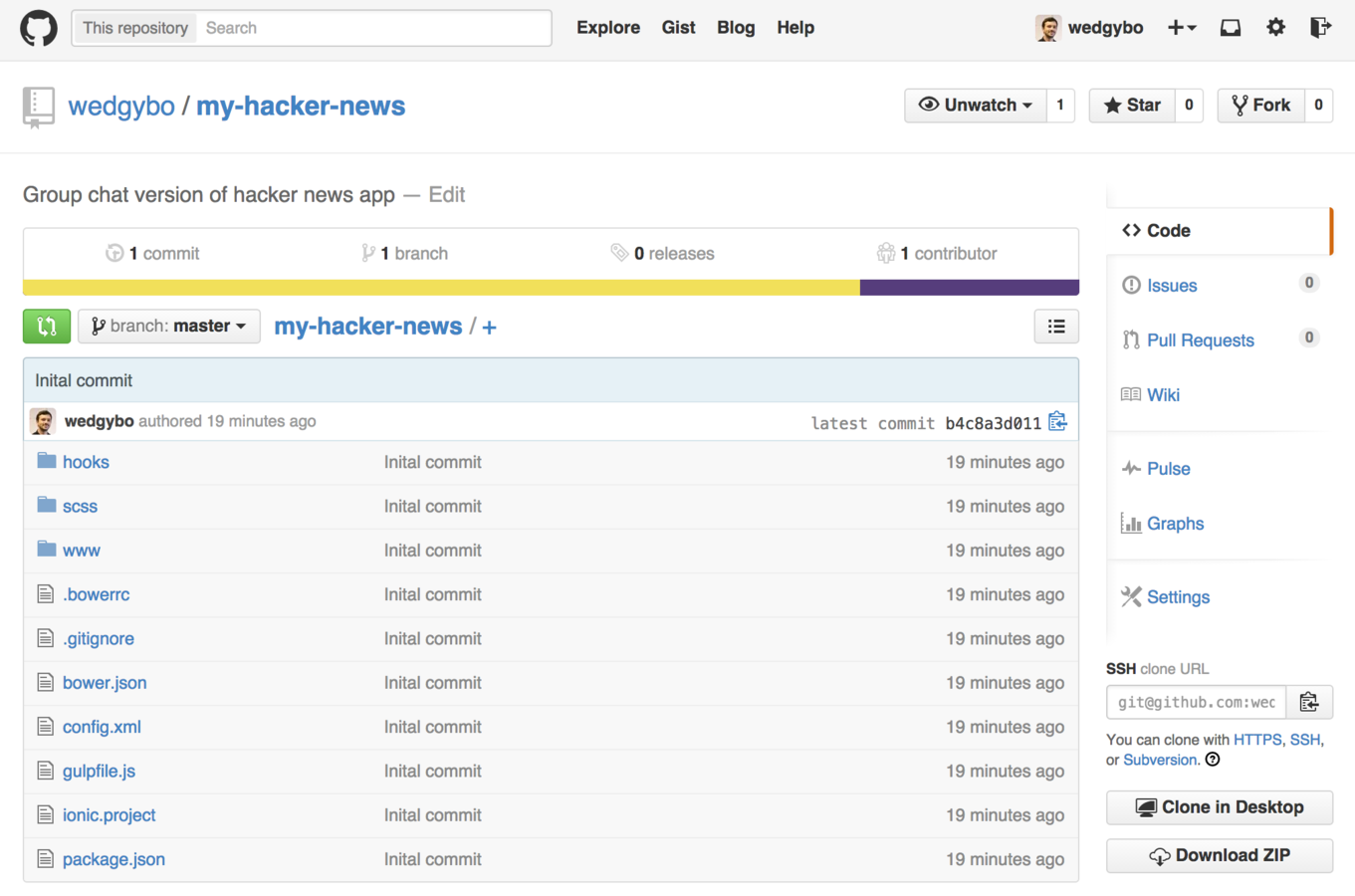1355x896 pixels.
Task: Open repository Settings tab
Action: [1179, 597]
